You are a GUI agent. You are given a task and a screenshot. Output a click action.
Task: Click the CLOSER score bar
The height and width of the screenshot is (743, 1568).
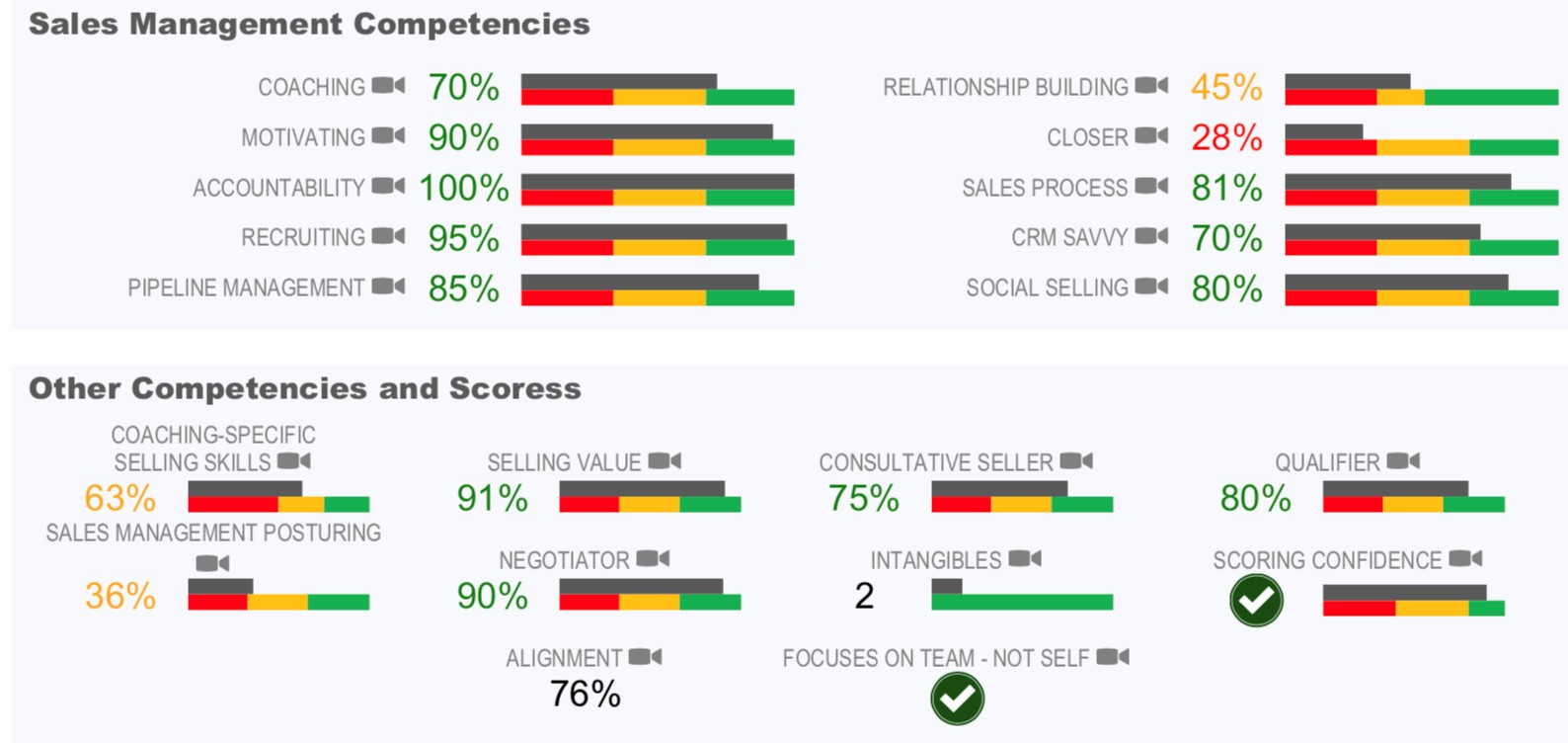(x=1422, y=139)
